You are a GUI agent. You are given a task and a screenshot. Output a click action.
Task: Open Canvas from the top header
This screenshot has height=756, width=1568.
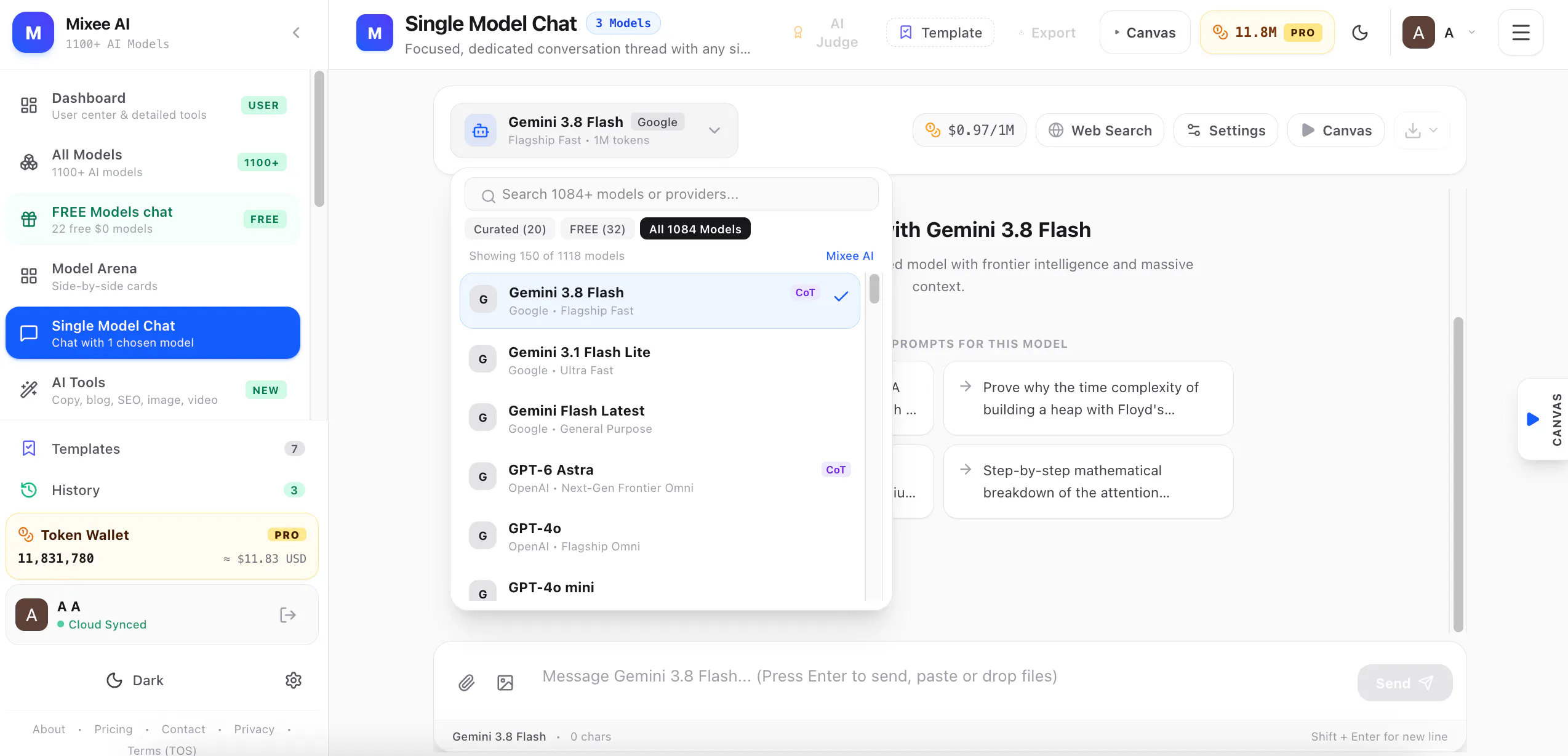coord(1145,33)
